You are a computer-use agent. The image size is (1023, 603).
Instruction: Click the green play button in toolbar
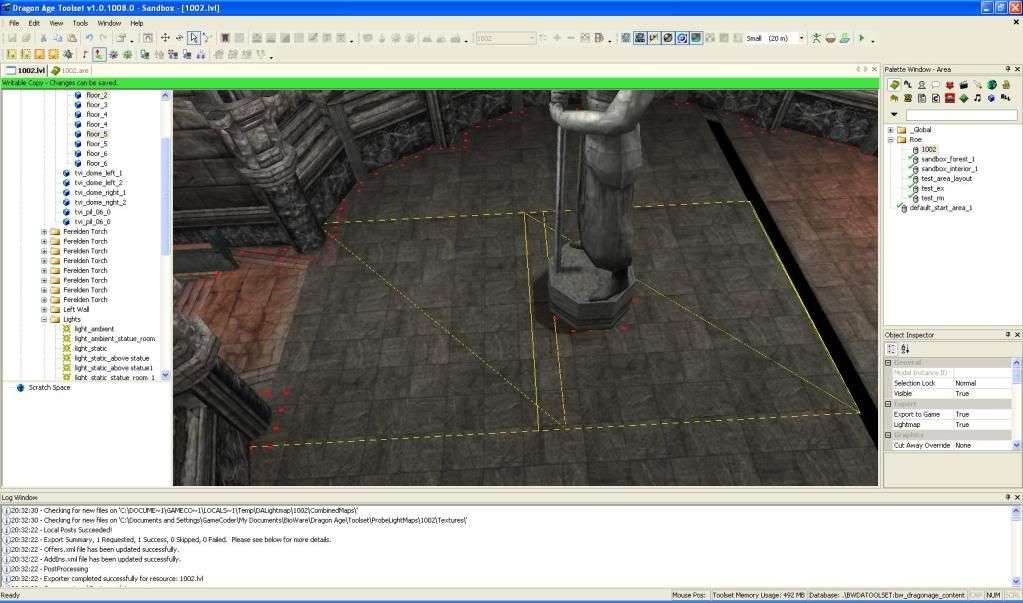(861, 38)
